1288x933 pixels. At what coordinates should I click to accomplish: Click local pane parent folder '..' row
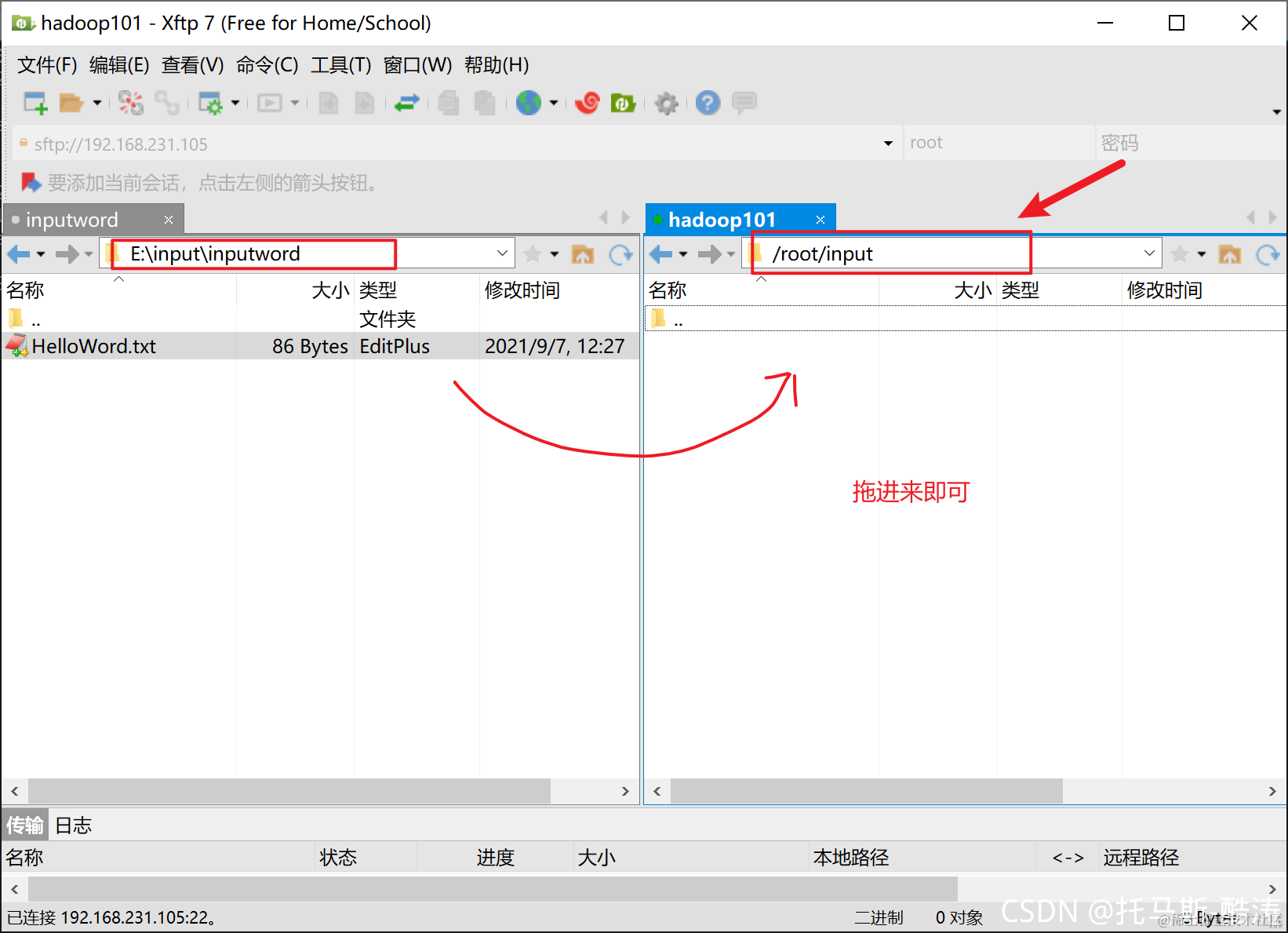[321, 319]
